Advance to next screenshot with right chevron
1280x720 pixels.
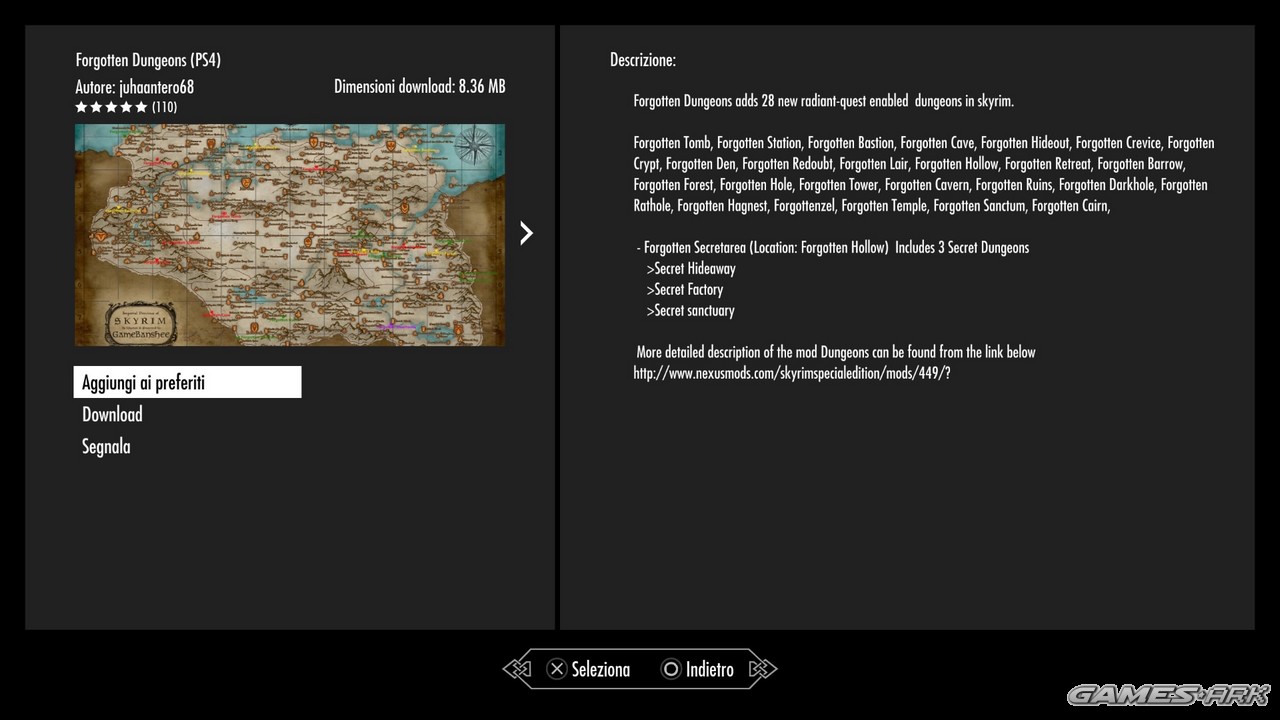pyautogui.click(x=526, y=233)
